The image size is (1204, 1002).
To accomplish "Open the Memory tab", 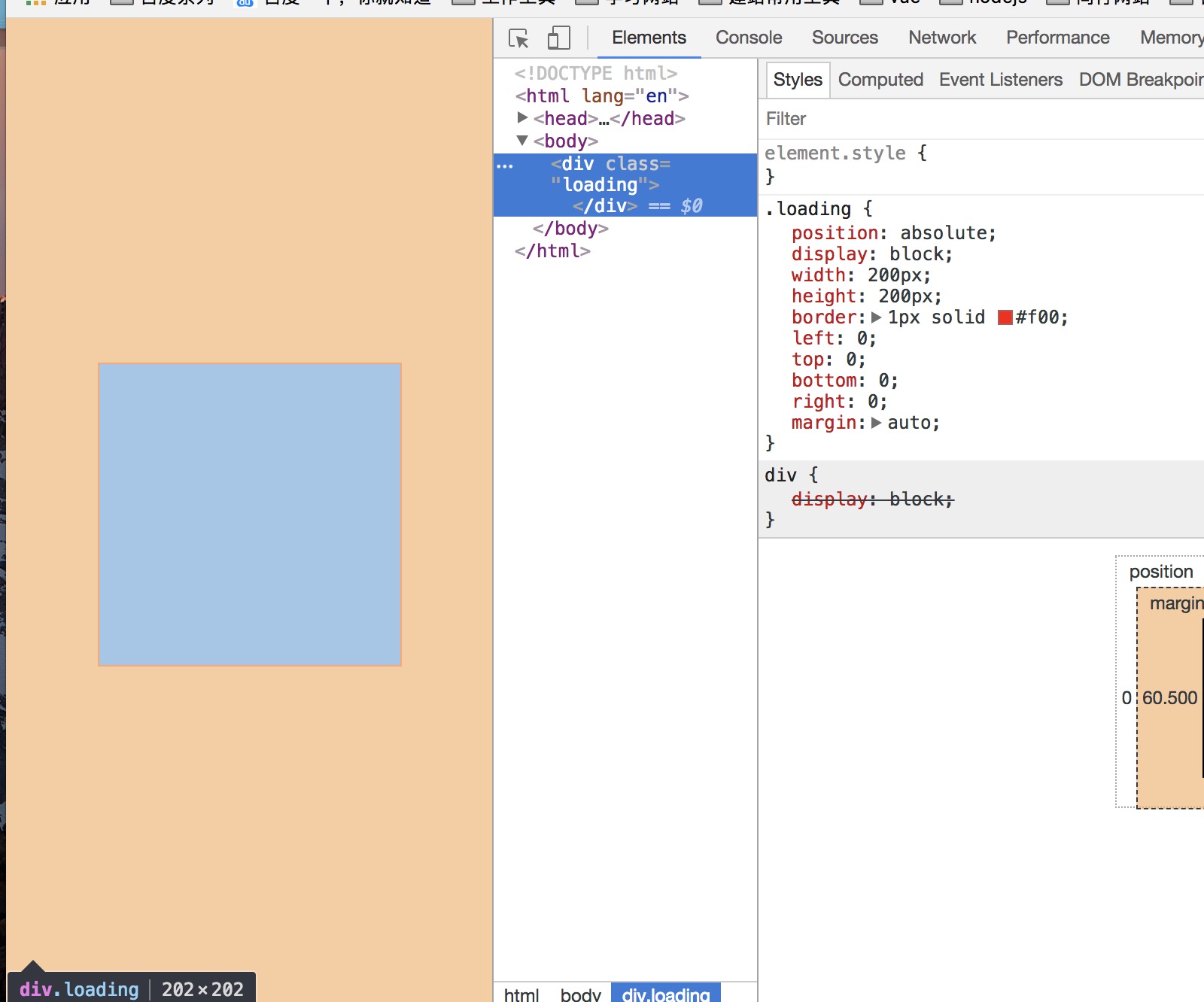I will coord(1172,38).
